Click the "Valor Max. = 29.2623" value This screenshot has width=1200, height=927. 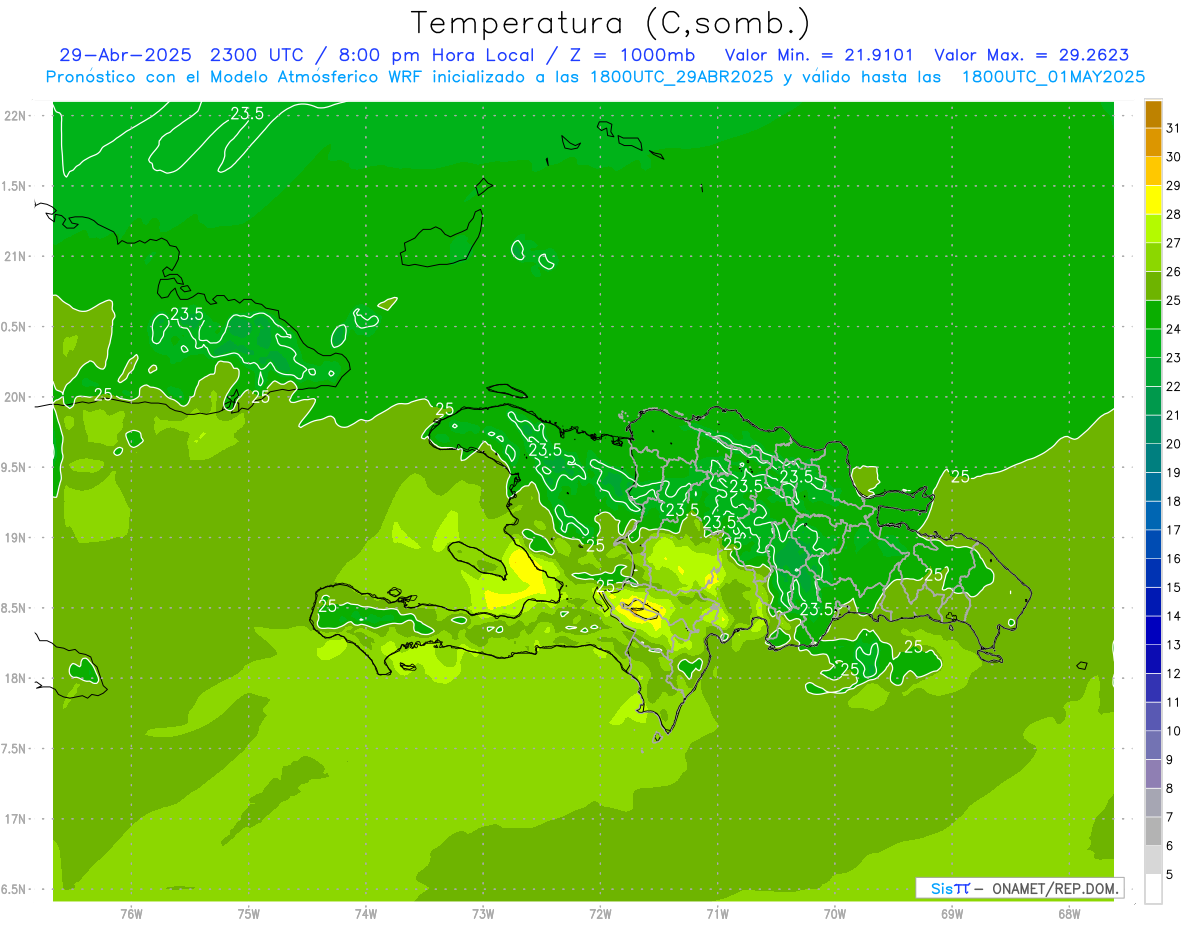pyautogui.click(x=1032, y=55)
